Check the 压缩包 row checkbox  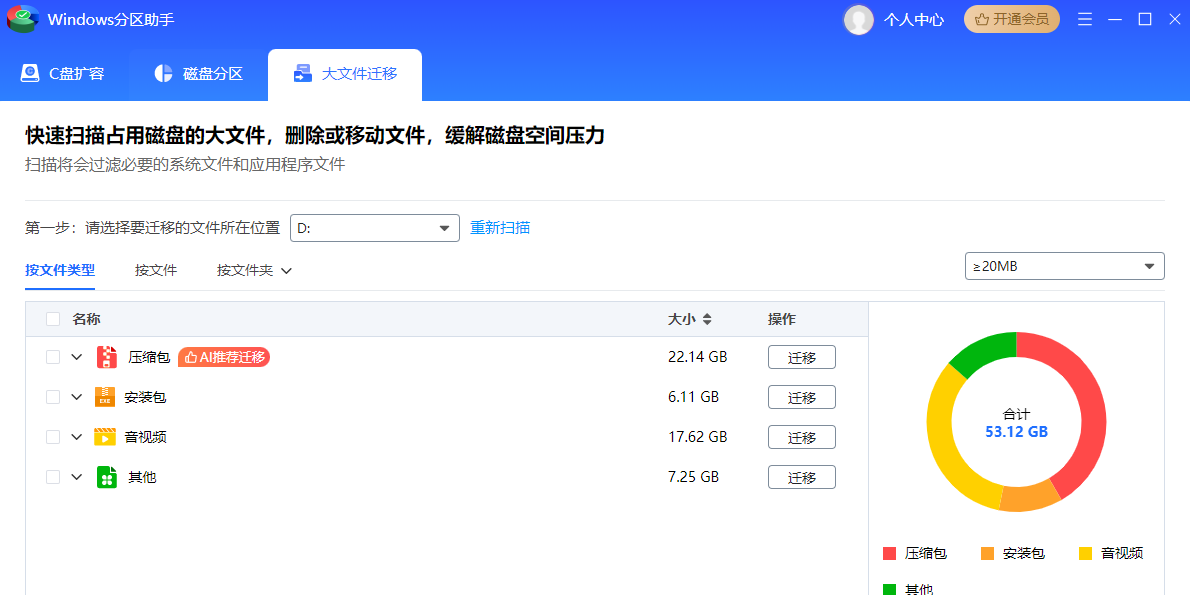(x=53, y=357)
